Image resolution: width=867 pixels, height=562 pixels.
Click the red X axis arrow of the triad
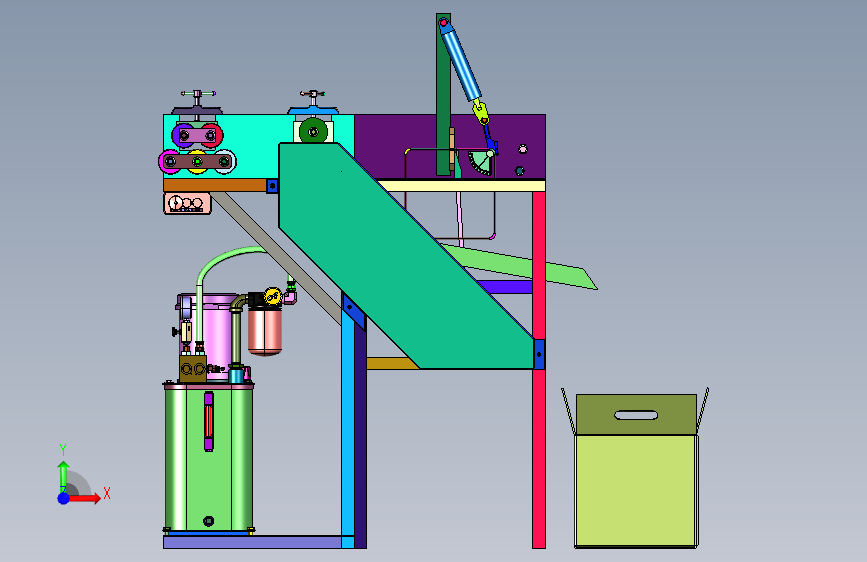pos(84,498)
